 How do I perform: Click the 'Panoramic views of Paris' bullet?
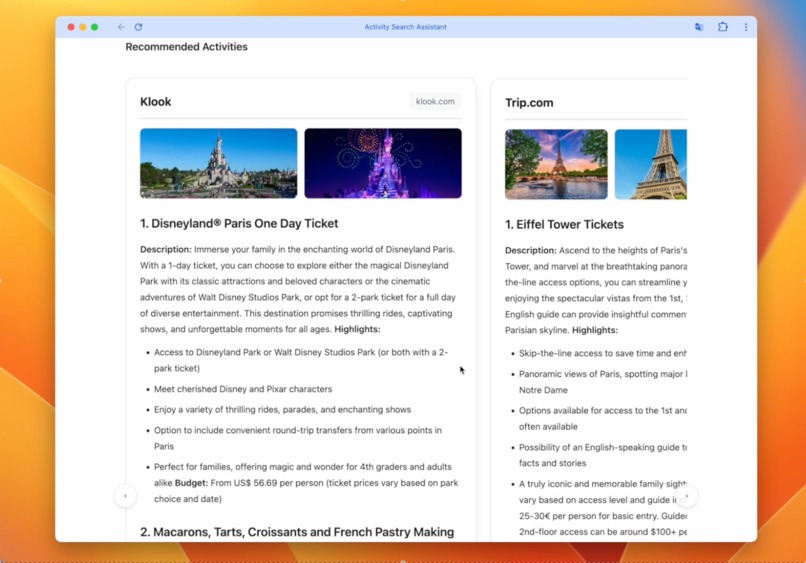[602, 382]
